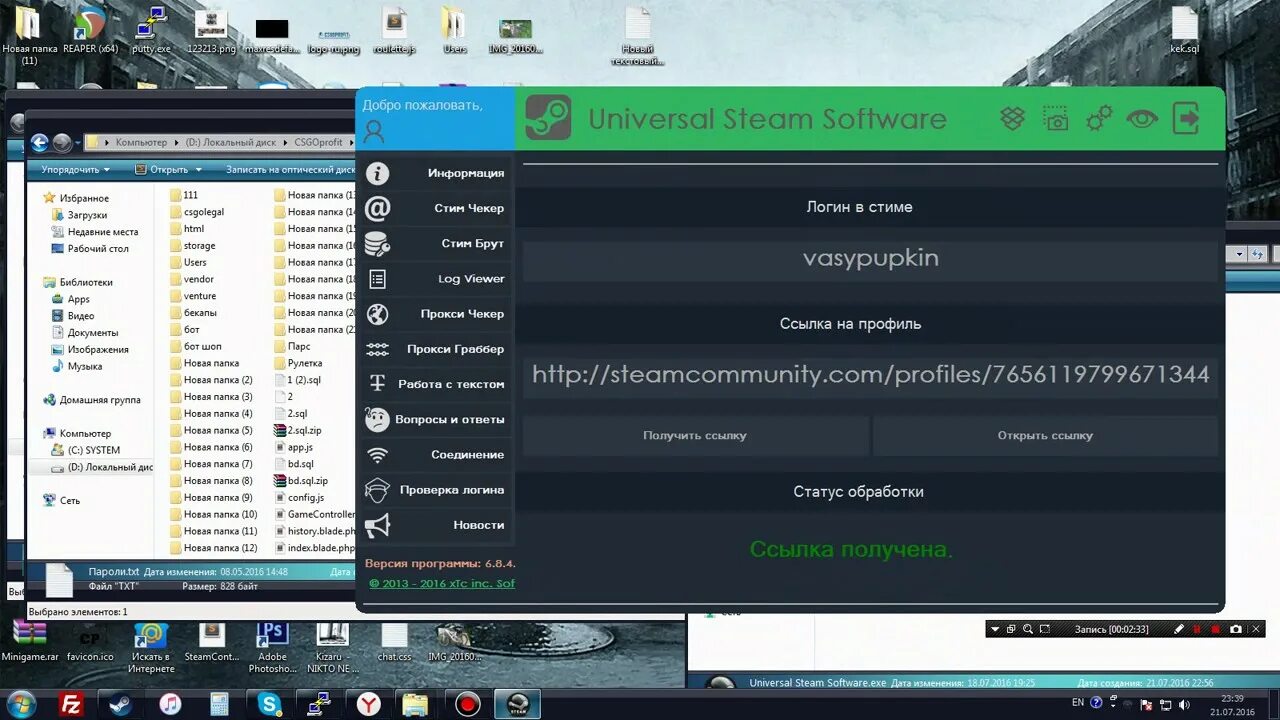Open Skype from taskbar
Viewport: 1280px width, 720px height.
(269, 704)
